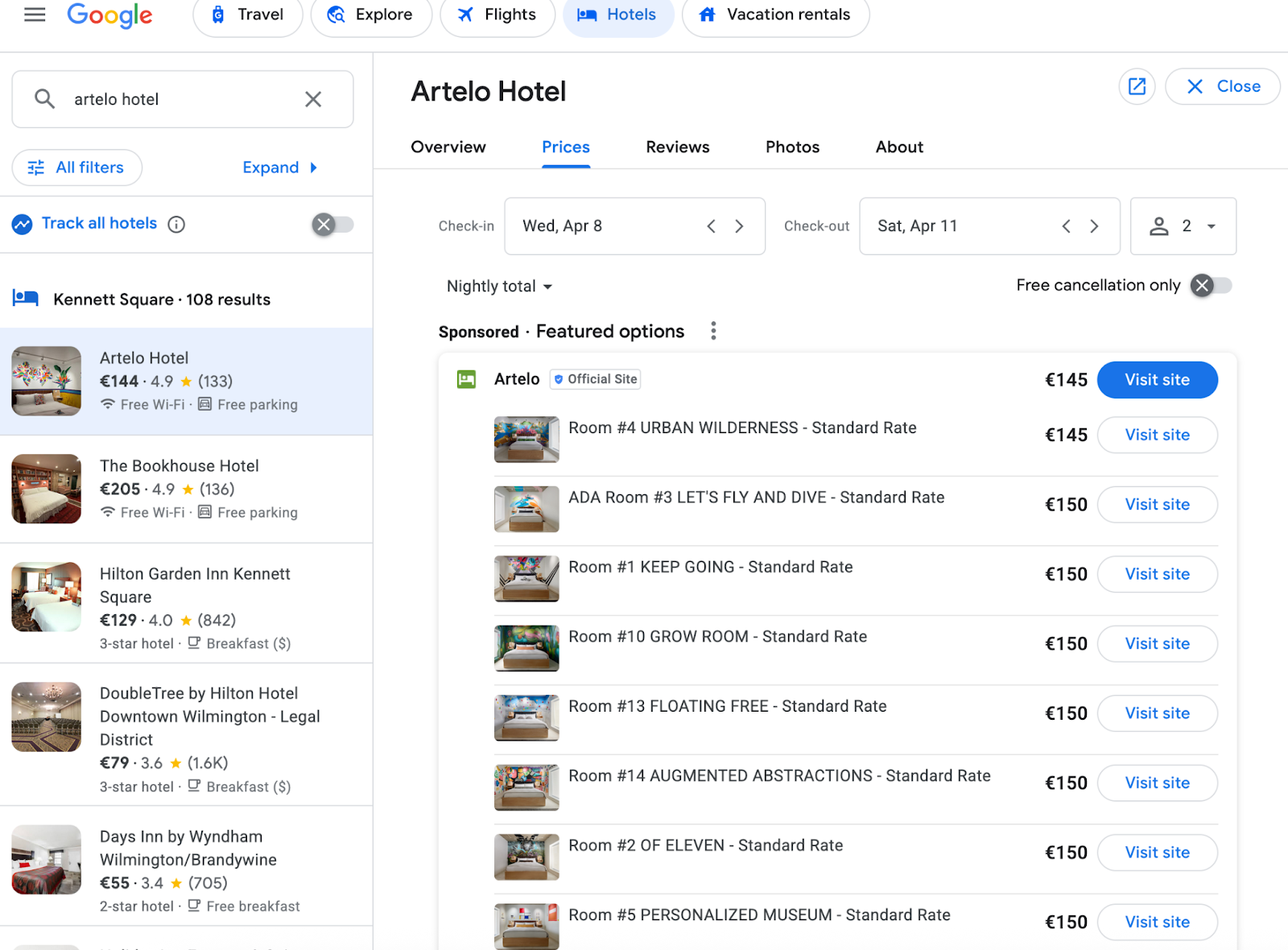Enable Free cancellation only toggle
Screen dimensions: 1288x950
pos(1212,286)
